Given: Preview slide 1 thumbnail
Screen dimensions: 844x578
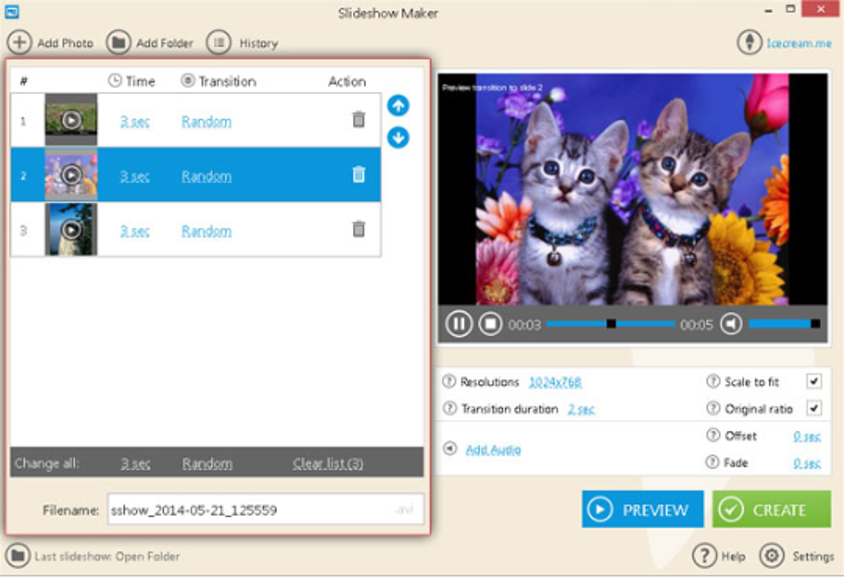Looking at the screenshot, I should pos(71,119).
